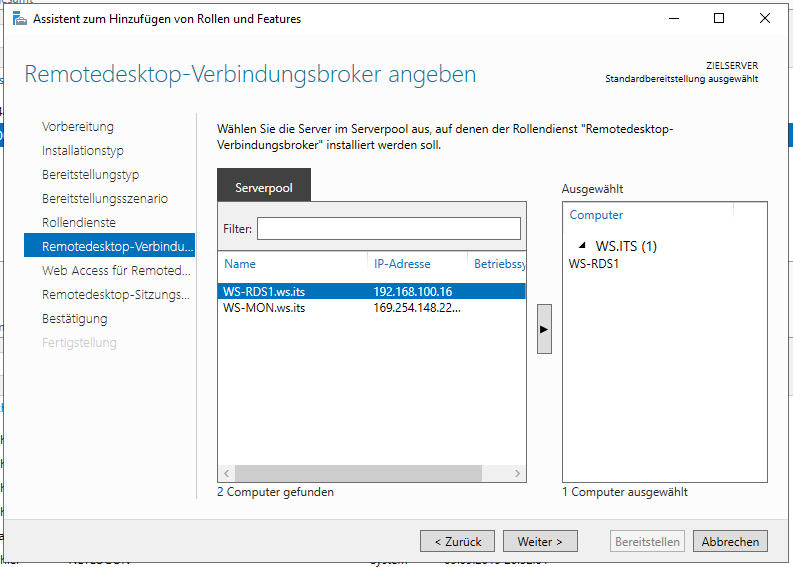Click the horizontal scrollbar thumb of the server list

point(358,473)
